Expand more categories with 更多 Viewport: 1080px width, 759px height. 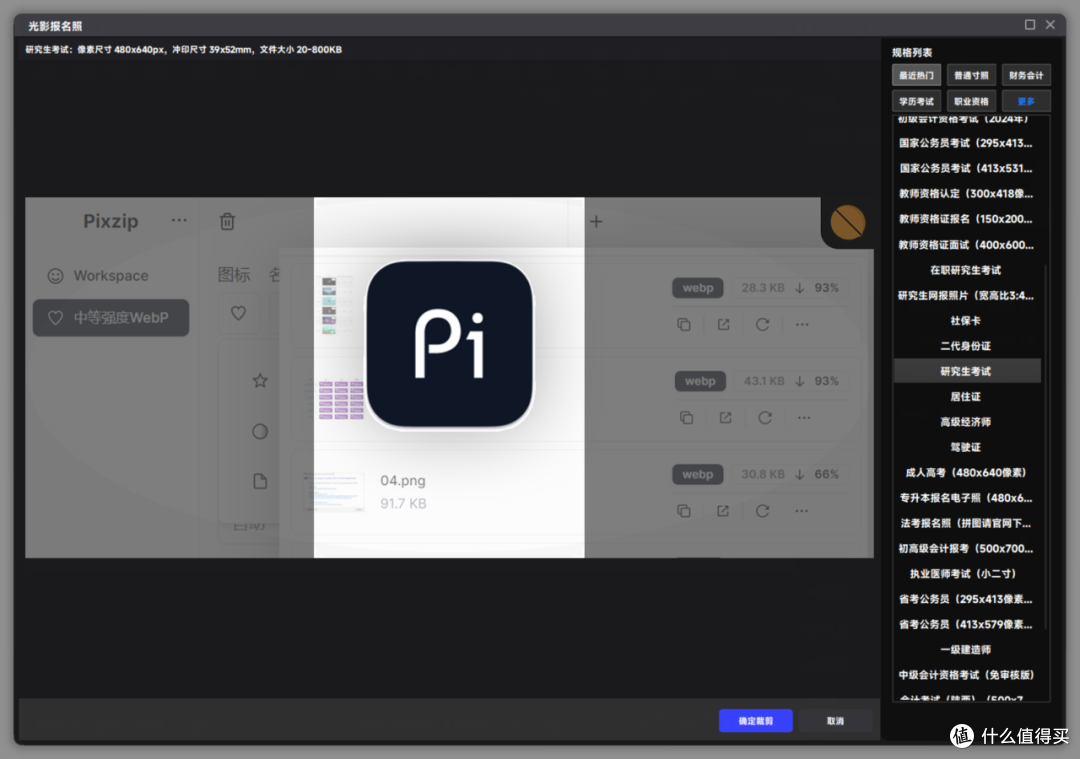(x=1026, y=101)
